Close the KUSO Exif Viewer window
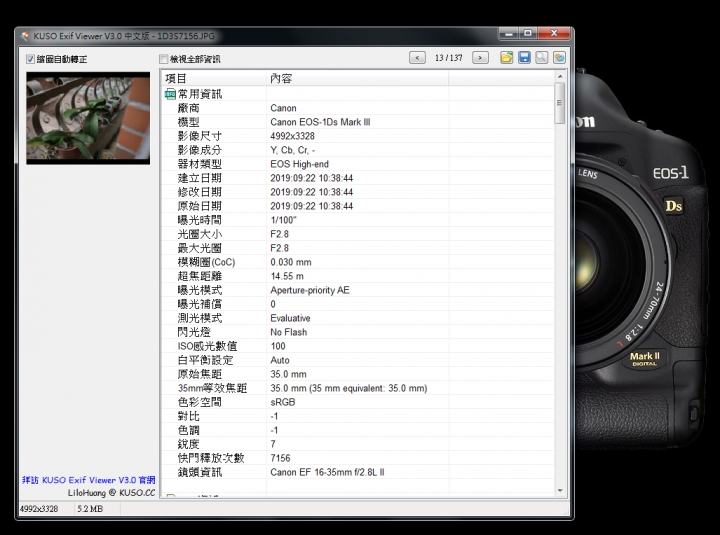This screenshot has height=535, width=720. pos(554,34)
